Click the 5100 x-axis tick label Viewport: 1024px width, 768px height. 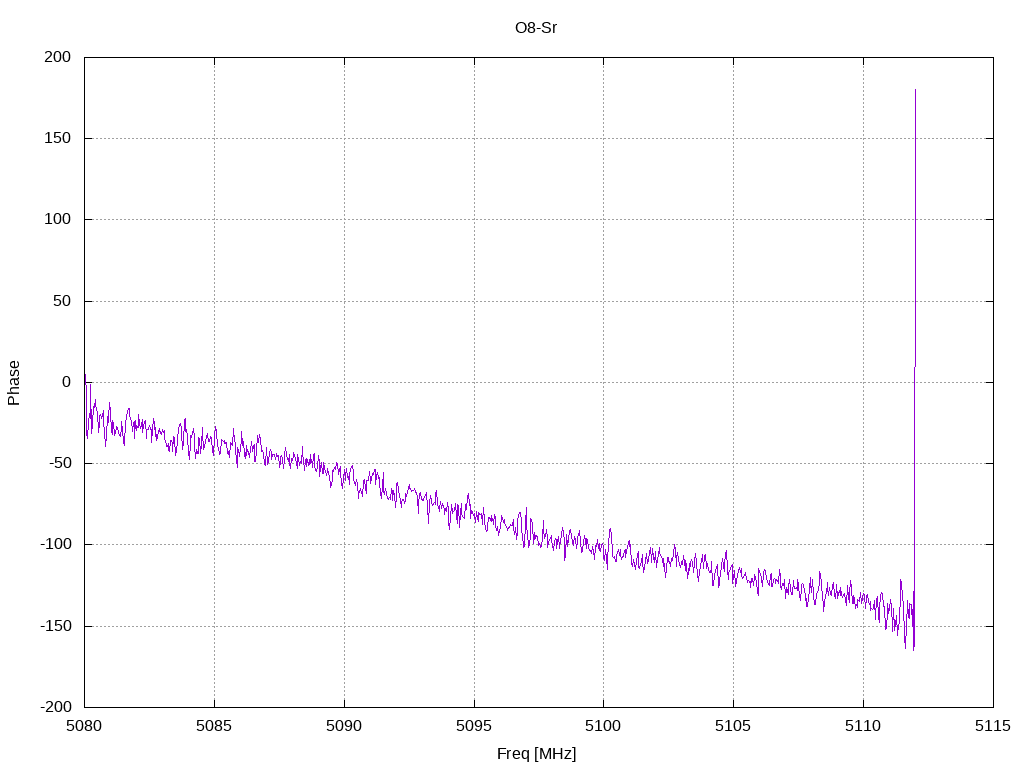pos(603,726)
